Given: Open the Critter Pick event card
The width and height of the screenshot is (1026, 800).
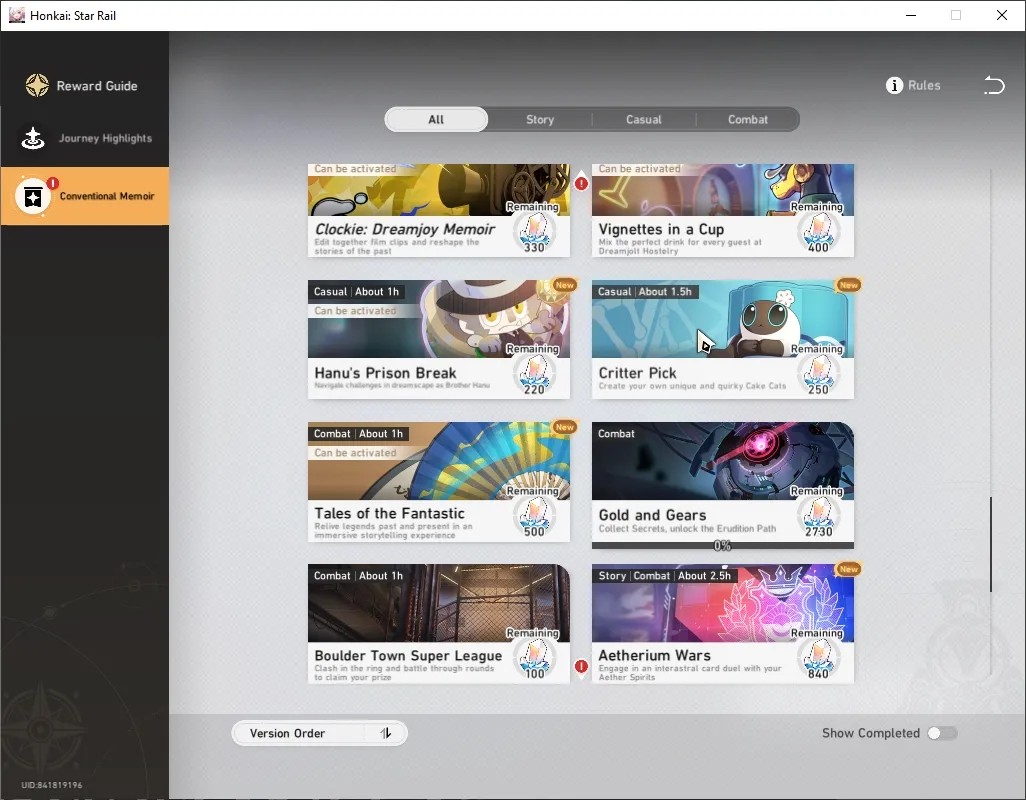Looking at the screenshot, I should (722, 339).
